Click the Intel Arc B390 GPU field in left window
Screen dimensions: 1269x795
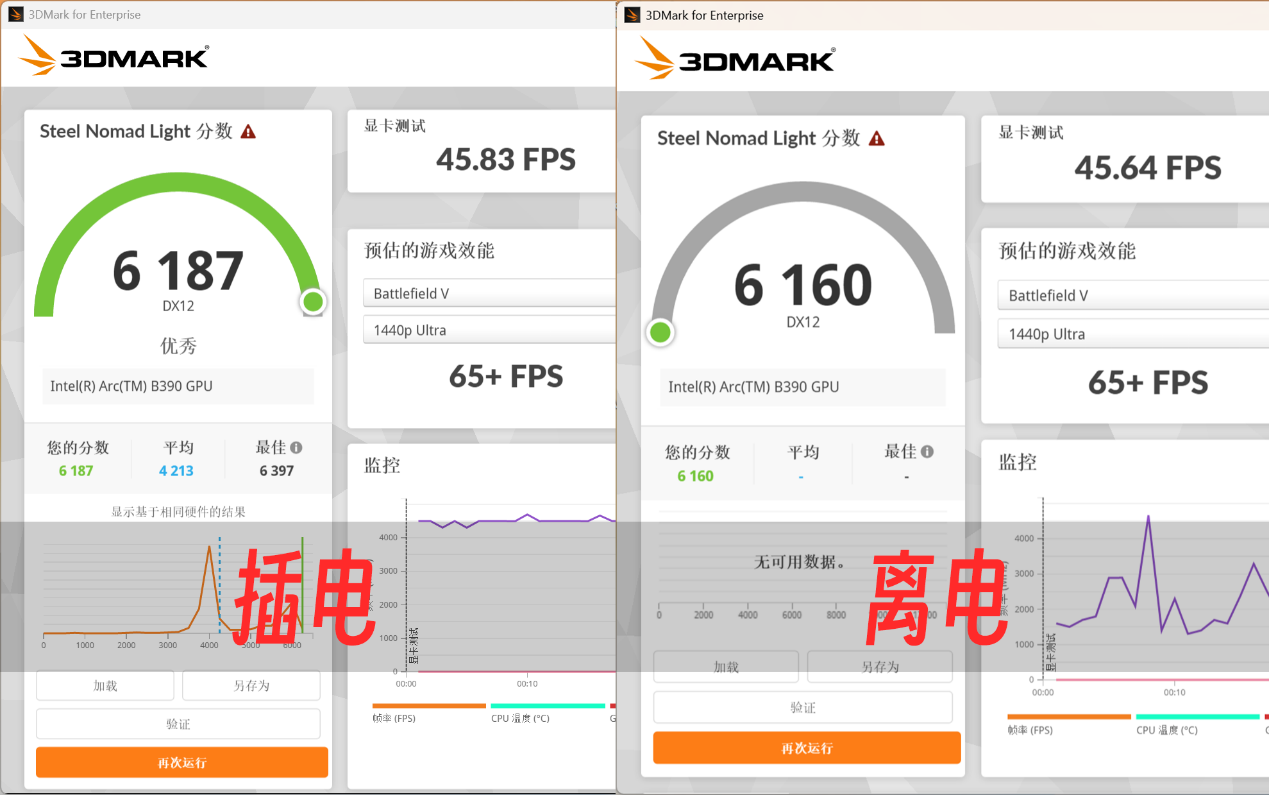(x=178, y=386)
